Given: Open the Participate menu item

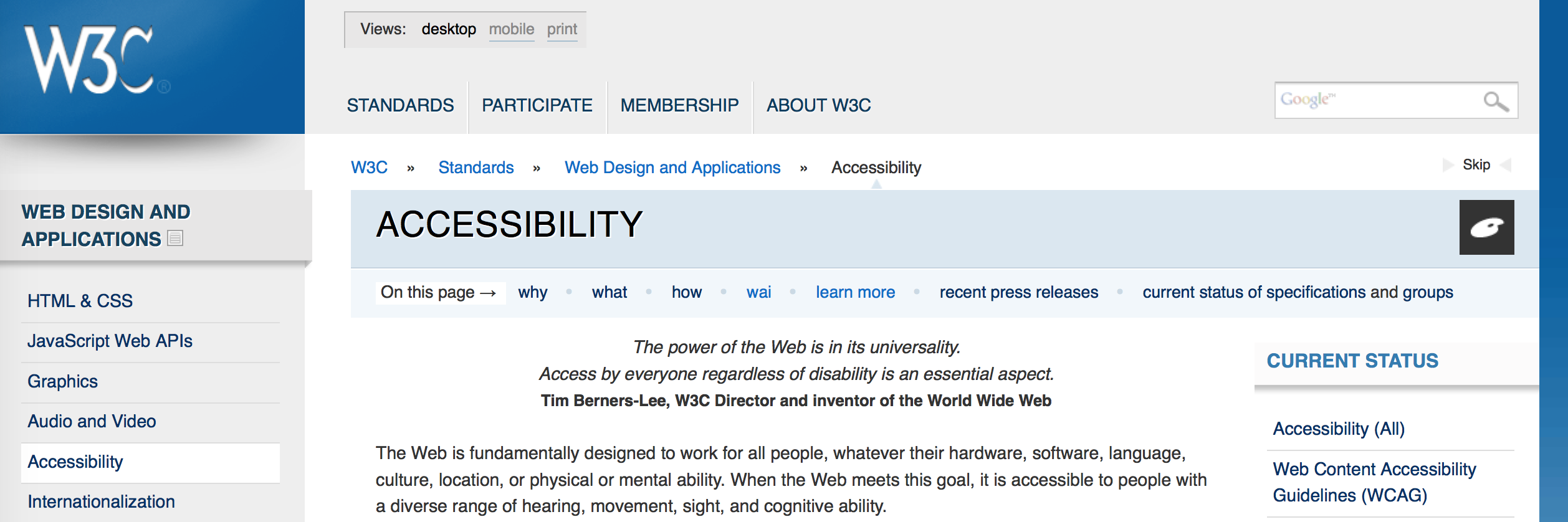Looking at the screenshot, I should click(x=537, y=105).
